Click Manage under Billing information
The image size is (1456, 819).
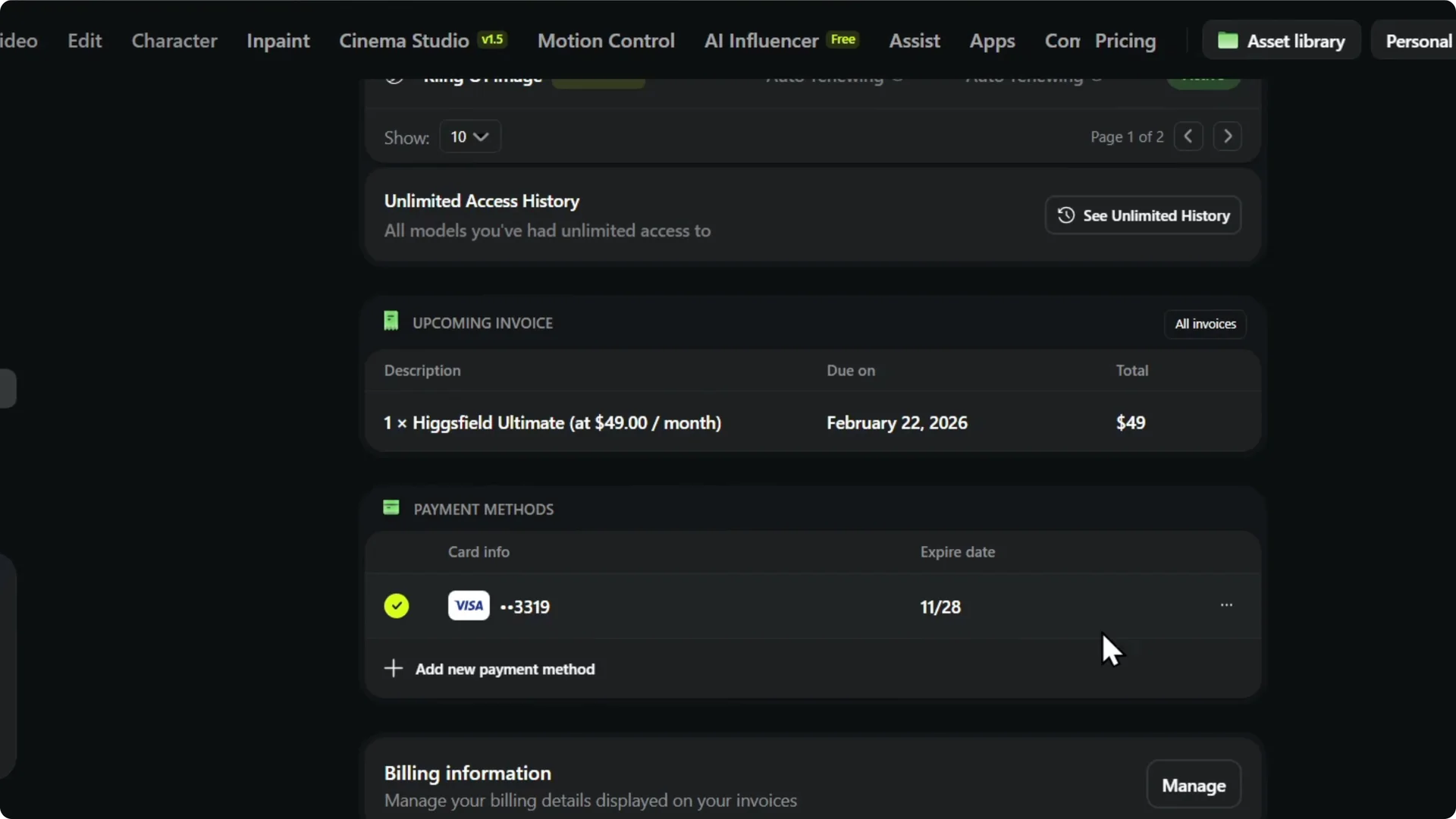1193,785
